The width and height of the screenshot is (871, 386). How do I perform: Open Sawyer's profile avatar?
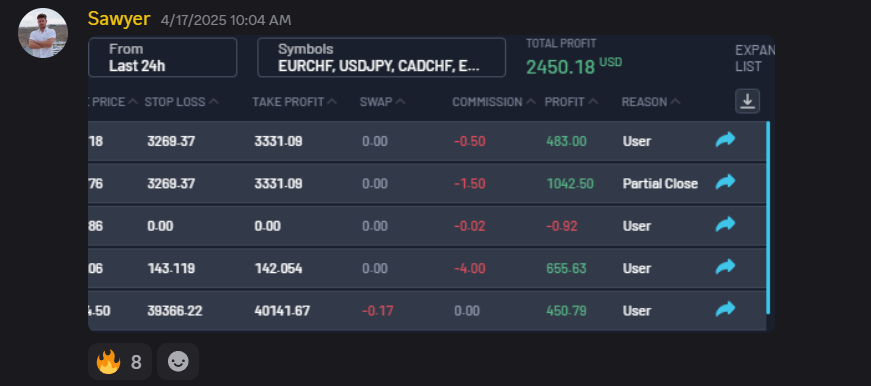43,33
